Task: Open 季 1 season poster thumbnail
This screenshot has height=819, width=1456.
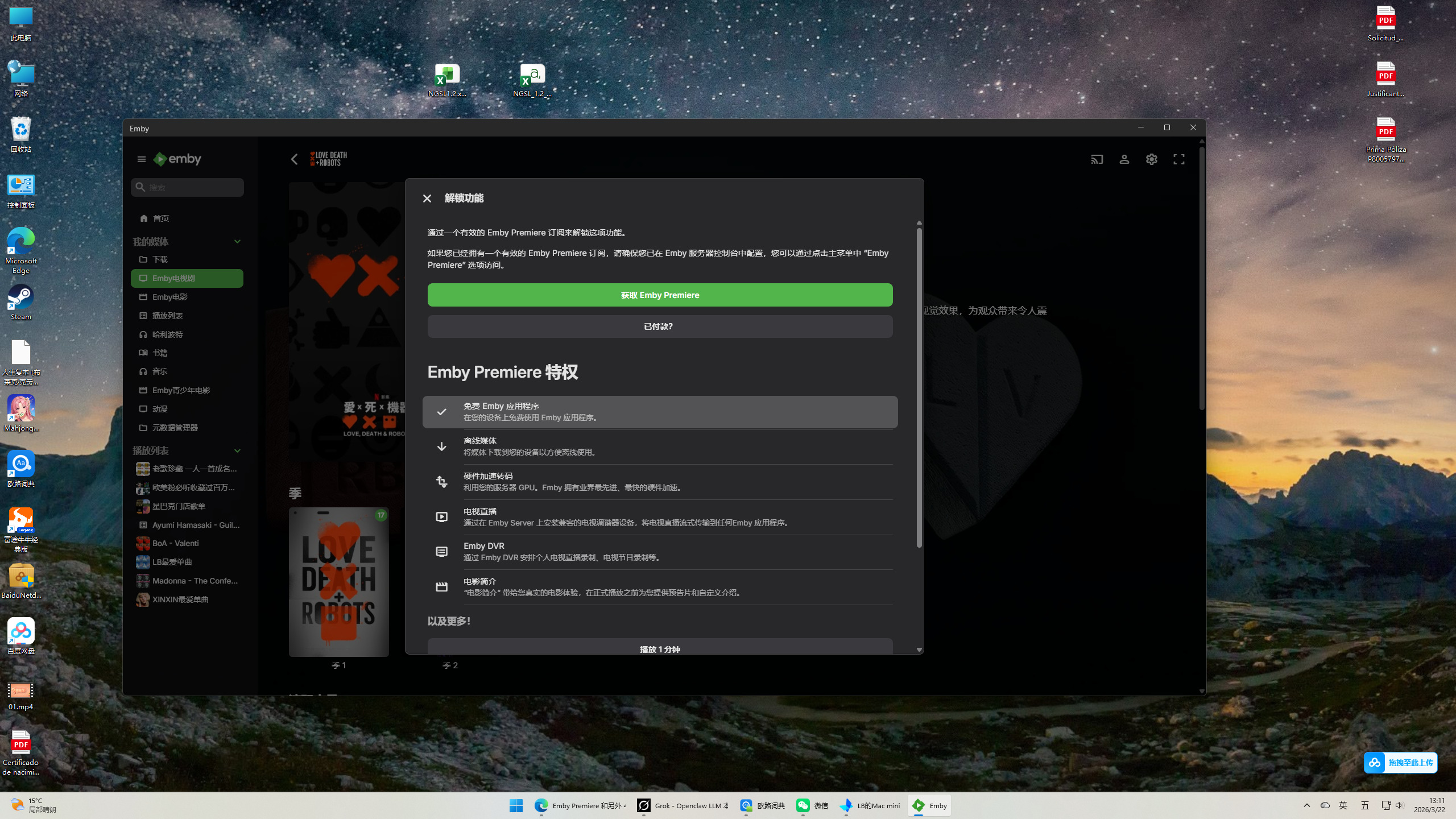Action: (338, 581)
